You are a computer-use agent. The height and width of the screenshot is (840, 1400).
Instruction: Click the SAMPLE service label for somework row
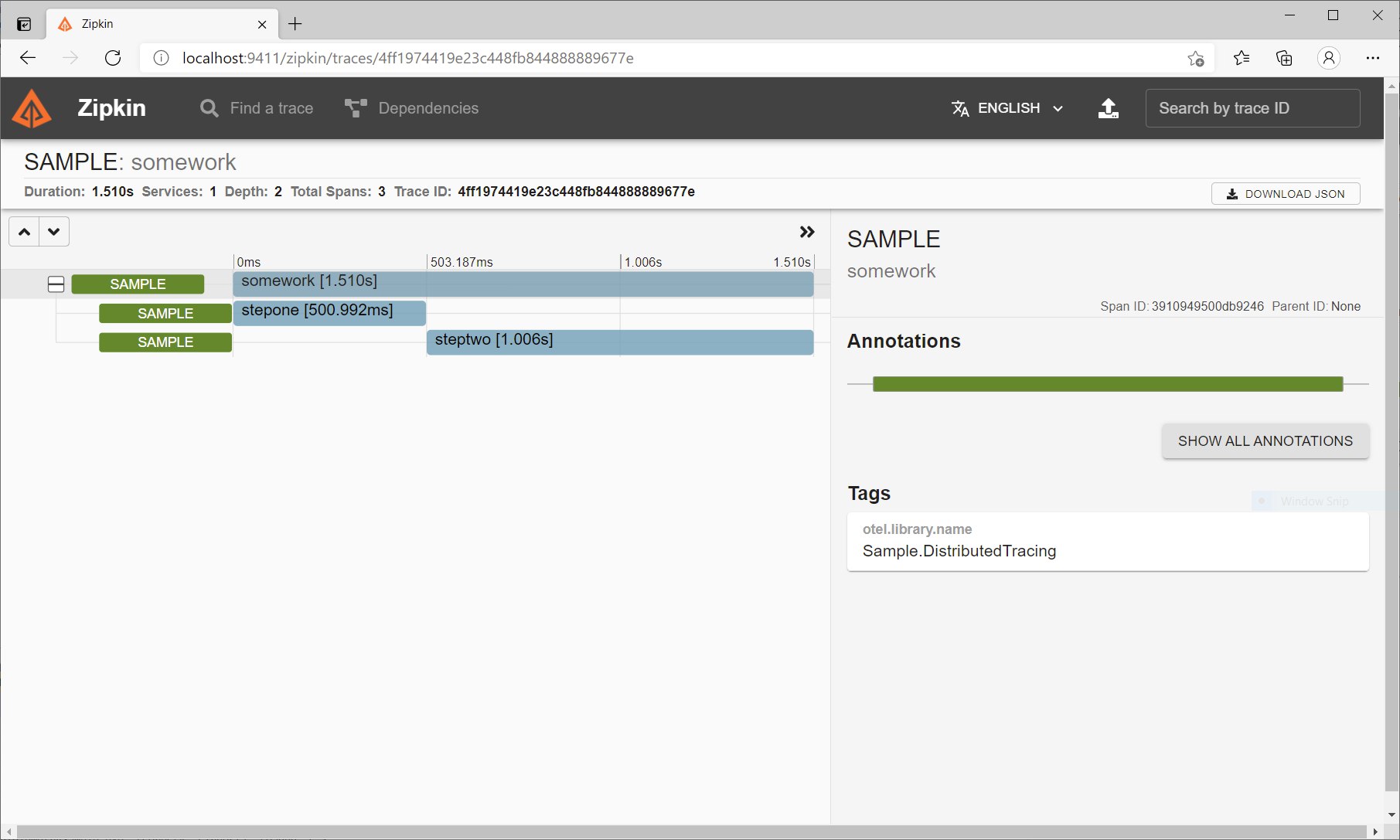pyautogui.click(x=138, y=284)
